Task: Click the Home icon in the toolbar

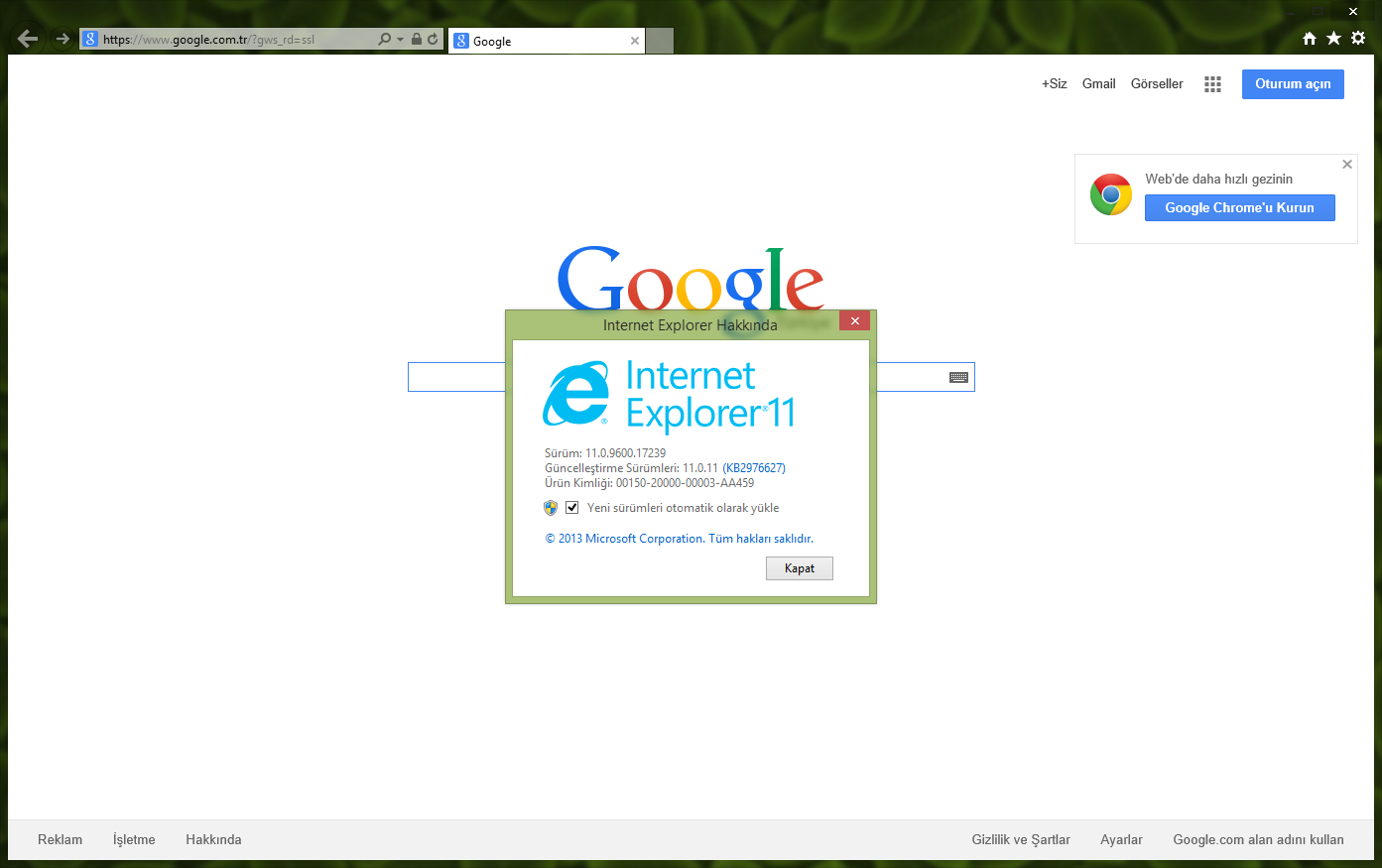Action: coord(1310,38)
